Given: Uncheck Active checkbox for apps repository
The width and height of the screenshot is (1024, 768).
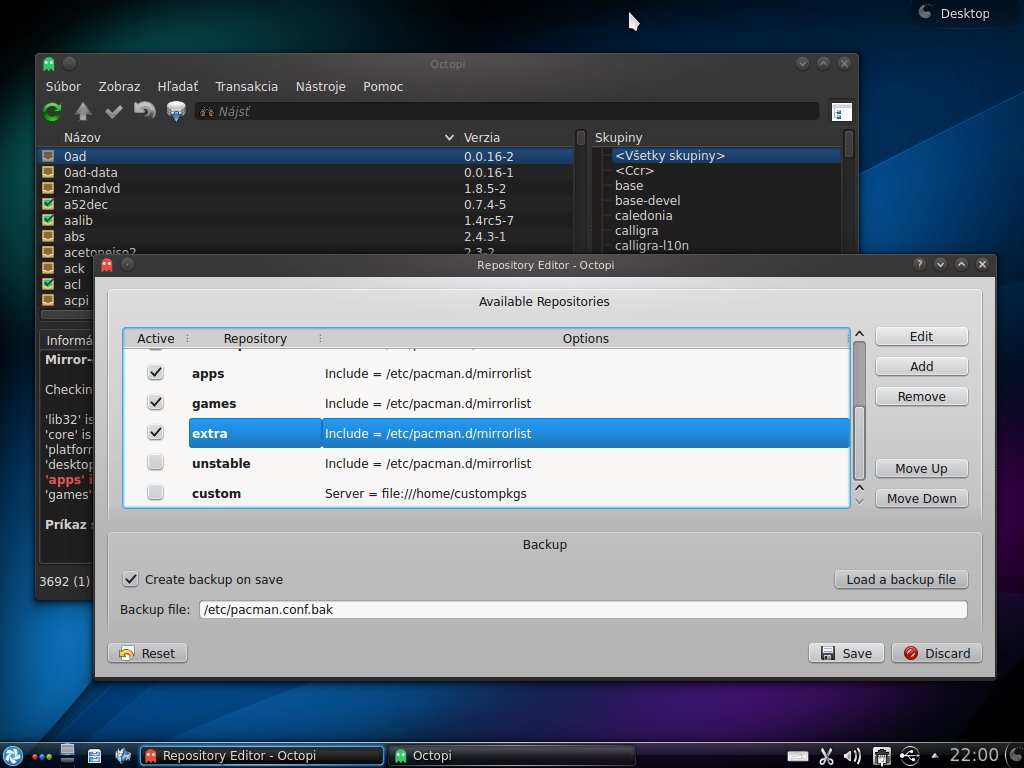Looking at the screenshot, I should click(x=155, y=373).
